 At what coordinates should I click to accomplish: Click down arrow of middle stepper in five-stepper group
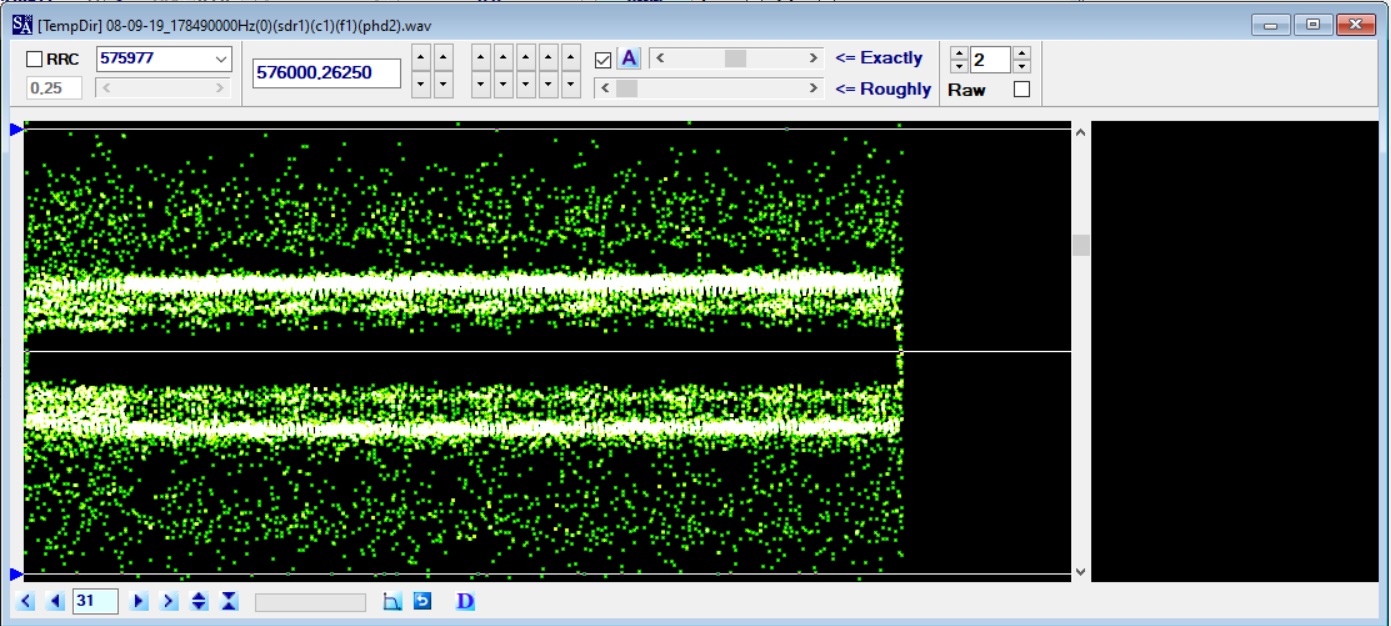(526, 85)
